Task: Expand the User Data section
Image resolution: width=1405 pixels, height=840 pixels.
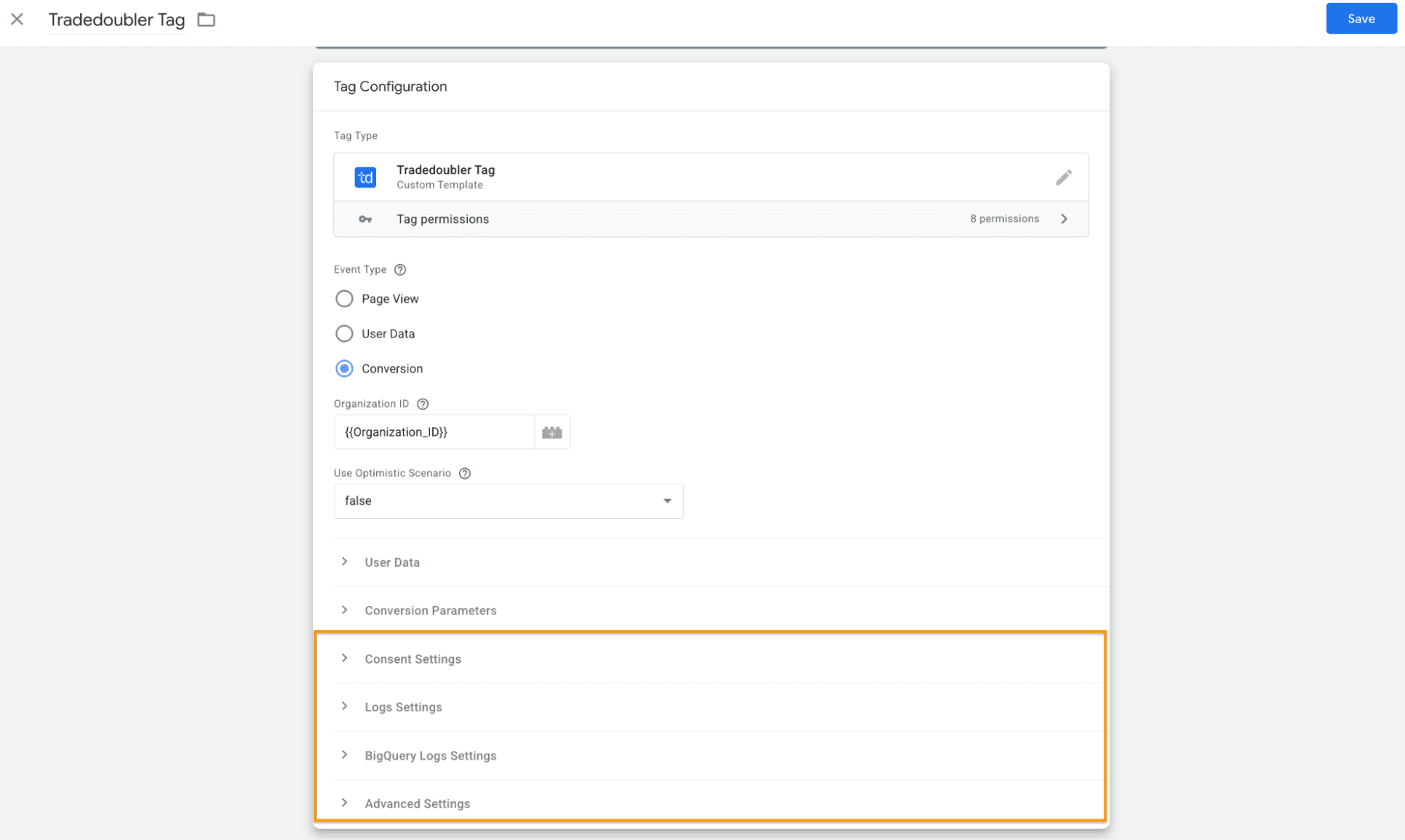Action: click(391, 562)
